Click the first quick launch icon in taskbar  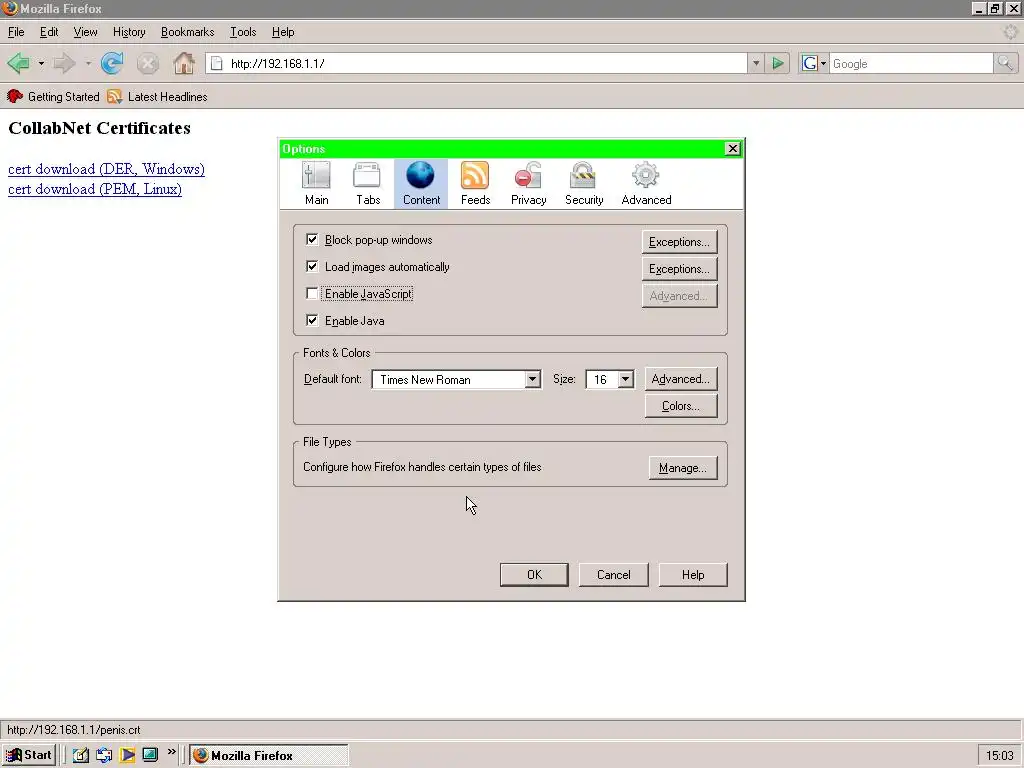80,755
